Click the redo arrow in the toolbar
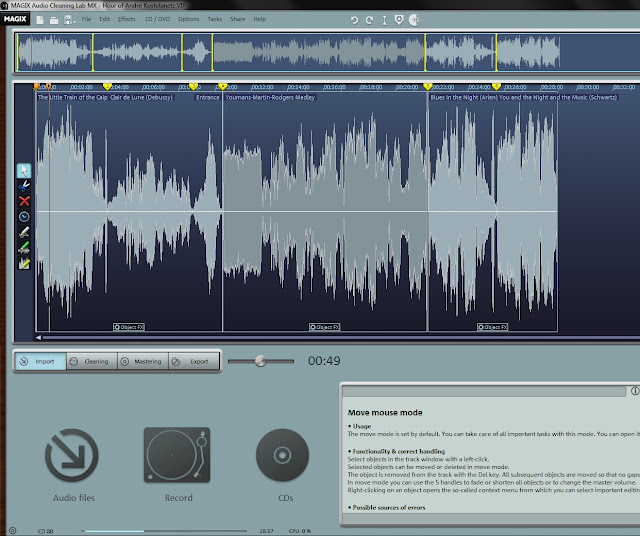640x536 pixels. tap(369, 20)
